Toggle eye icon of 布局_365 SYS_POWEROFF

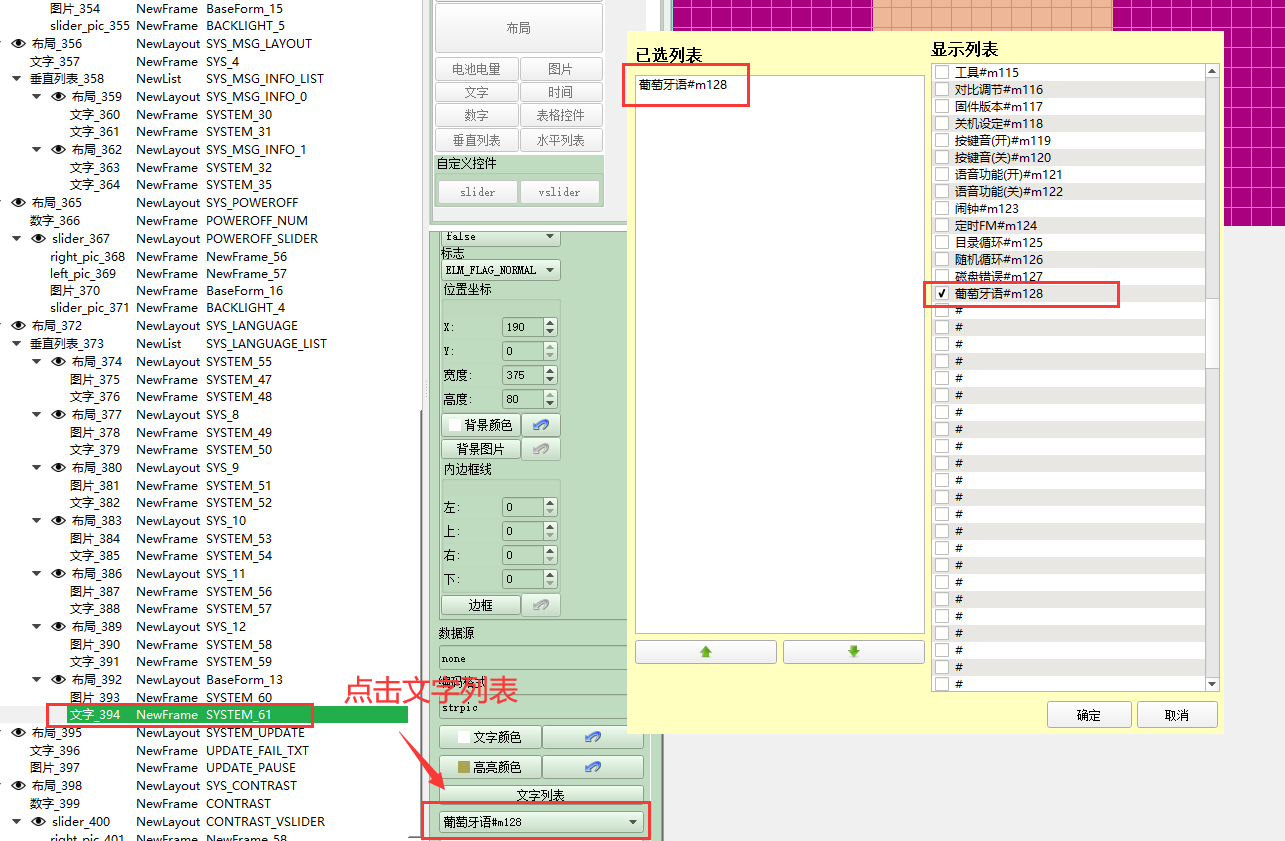tap(18, 203)
